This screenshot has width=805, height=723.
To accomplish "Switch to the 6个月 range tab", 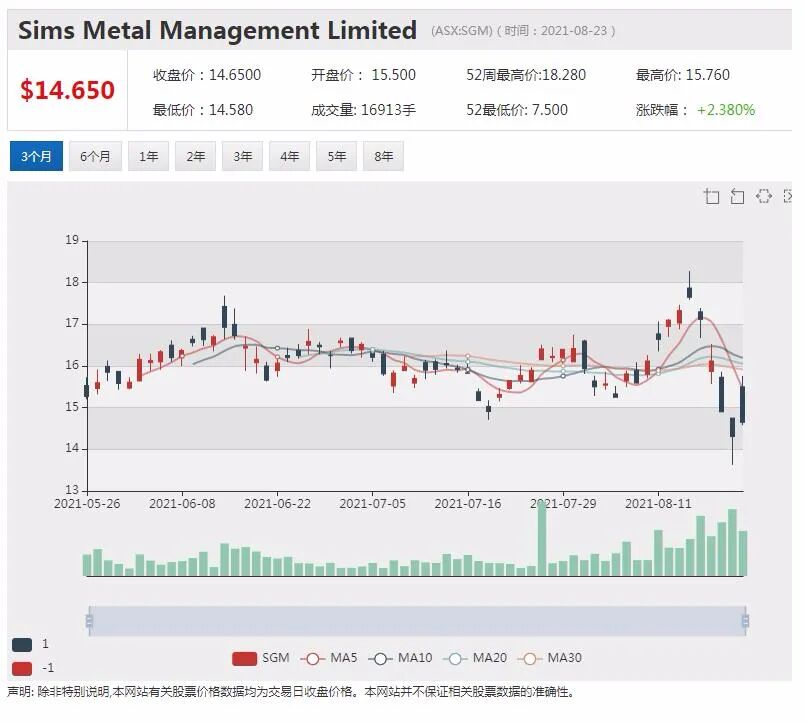I will [x=95, y=156].
